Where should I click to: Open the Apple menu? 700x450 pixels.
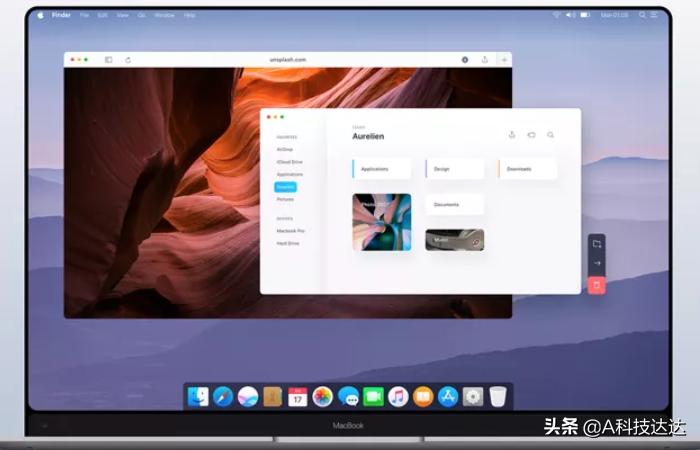(40, 15)
